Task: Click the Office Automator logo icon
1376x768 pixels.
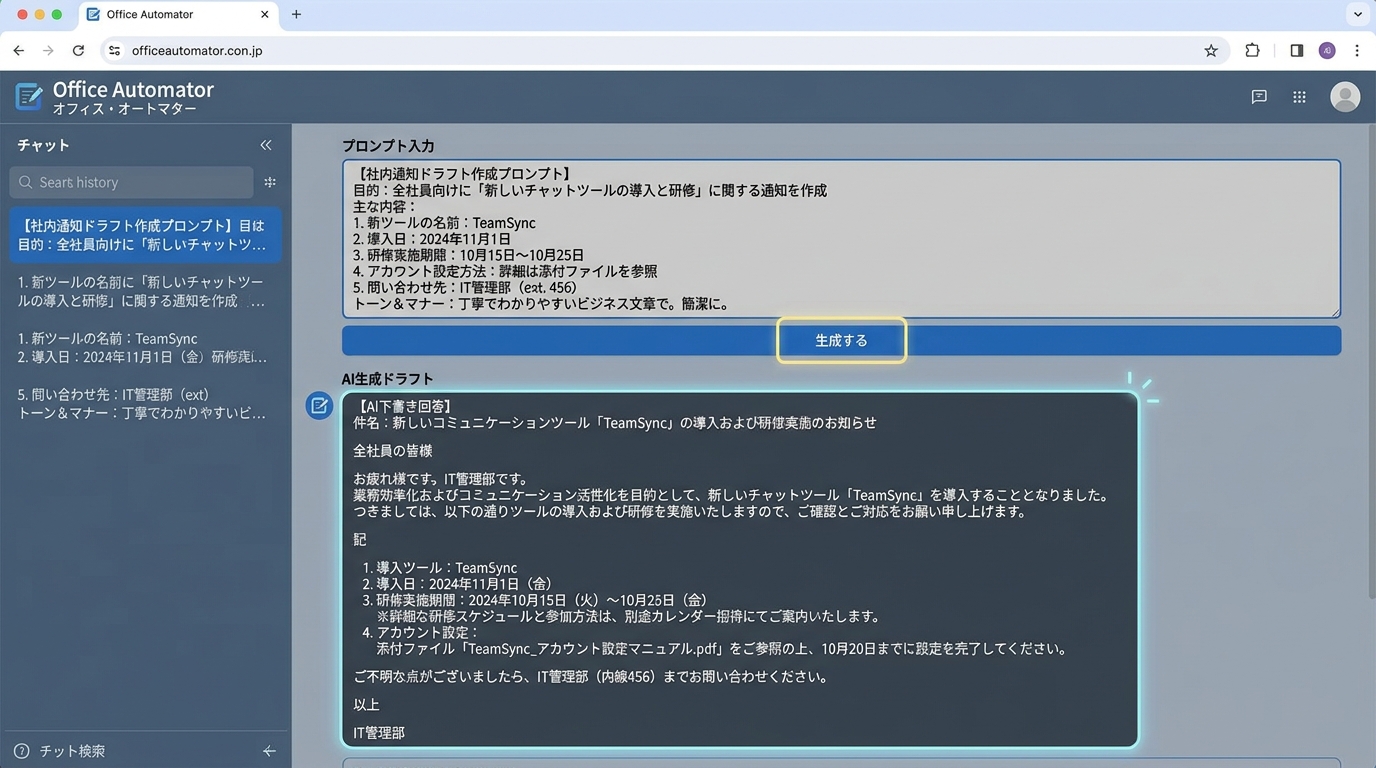Action: coord(29,97)
